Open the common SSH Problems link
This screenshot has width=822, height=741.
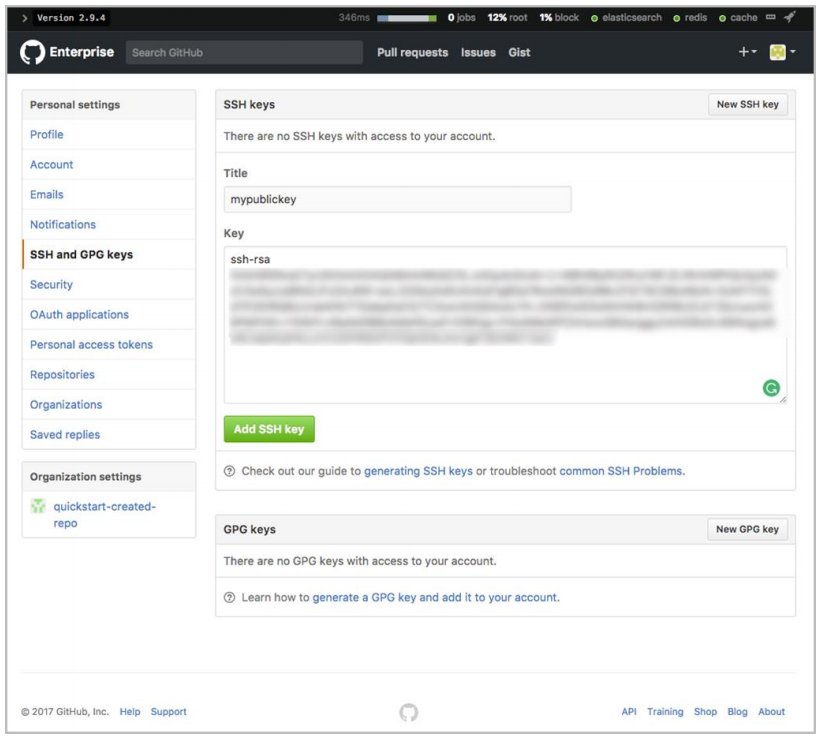(622, 471)
